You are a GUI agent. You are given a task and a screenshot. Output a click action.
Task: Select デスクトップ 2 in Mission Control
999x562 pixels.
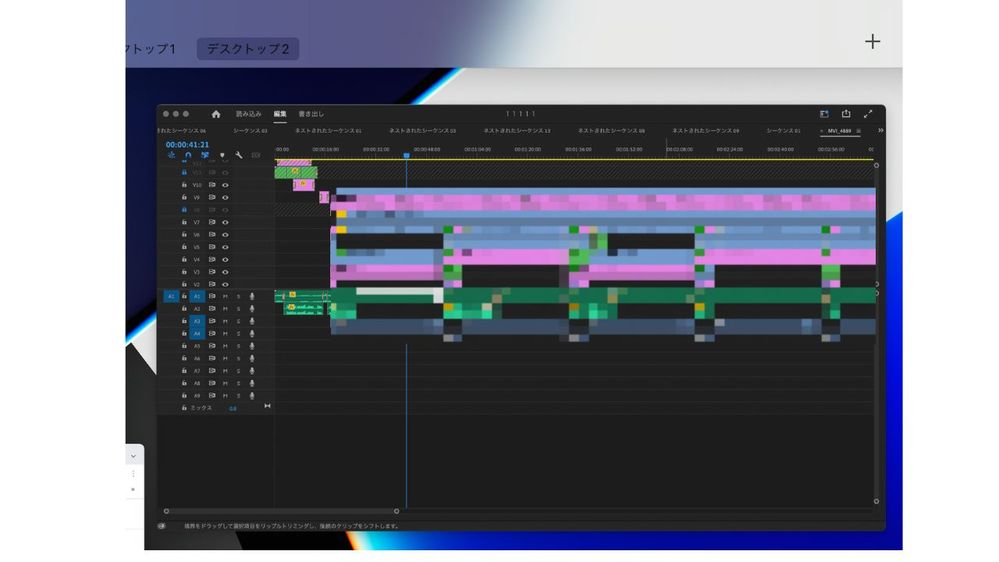click(248, 49)
